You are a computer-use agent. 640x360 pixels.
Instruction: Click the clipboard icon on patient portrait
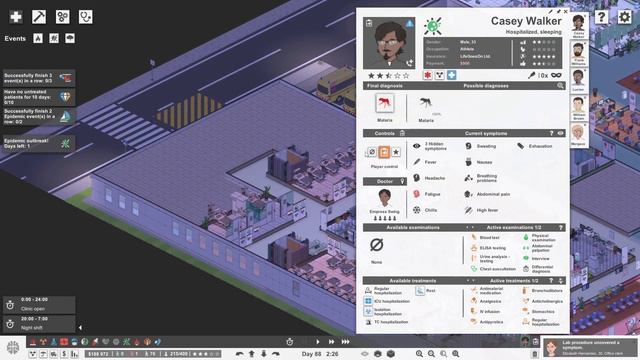pyautogui.click(x=369, y=23)
